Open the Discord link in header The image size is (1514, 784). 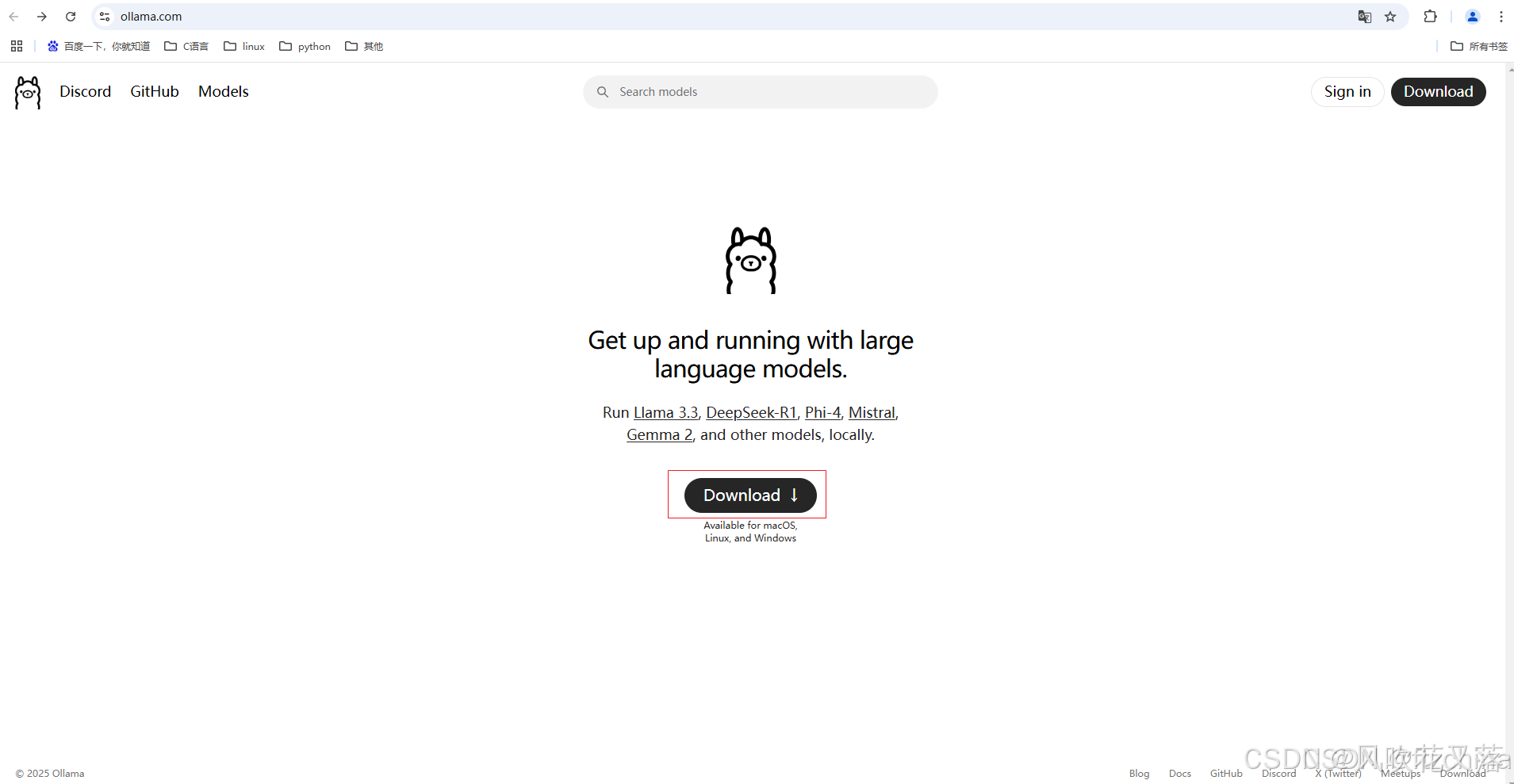pyautogui.click(x=85, y=92)
